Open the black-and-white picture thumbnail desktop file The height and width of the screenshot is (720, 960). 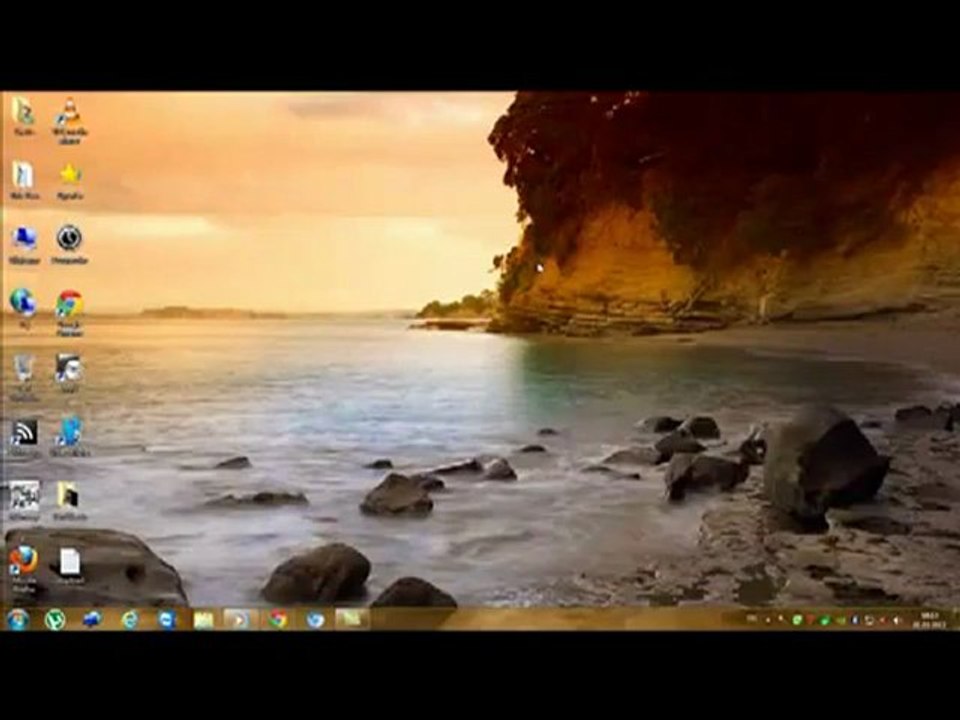pos(24,500)
